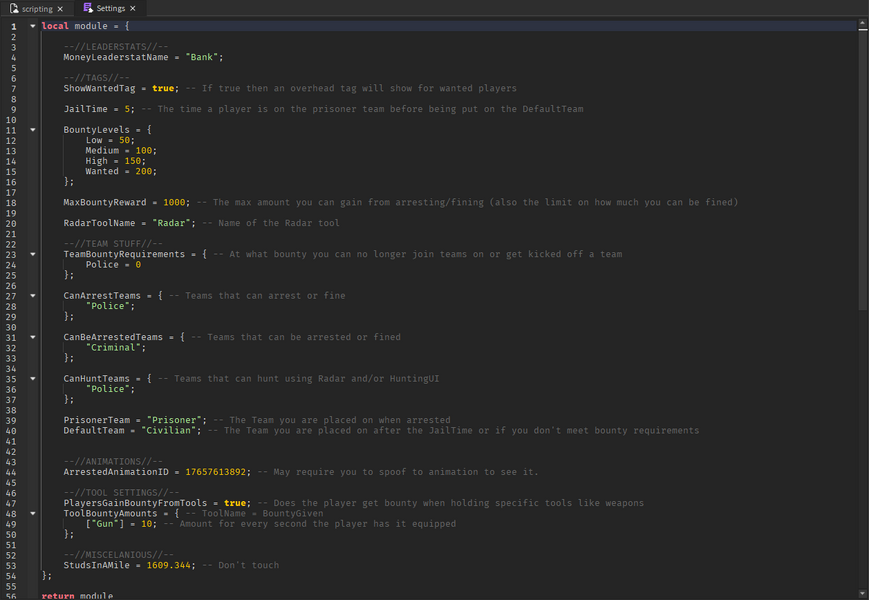Image resolution: width=869 pixels, height=600 pixels.
Task: Click the PrisonerTeam variable name
Action: [x=96, y=420]
